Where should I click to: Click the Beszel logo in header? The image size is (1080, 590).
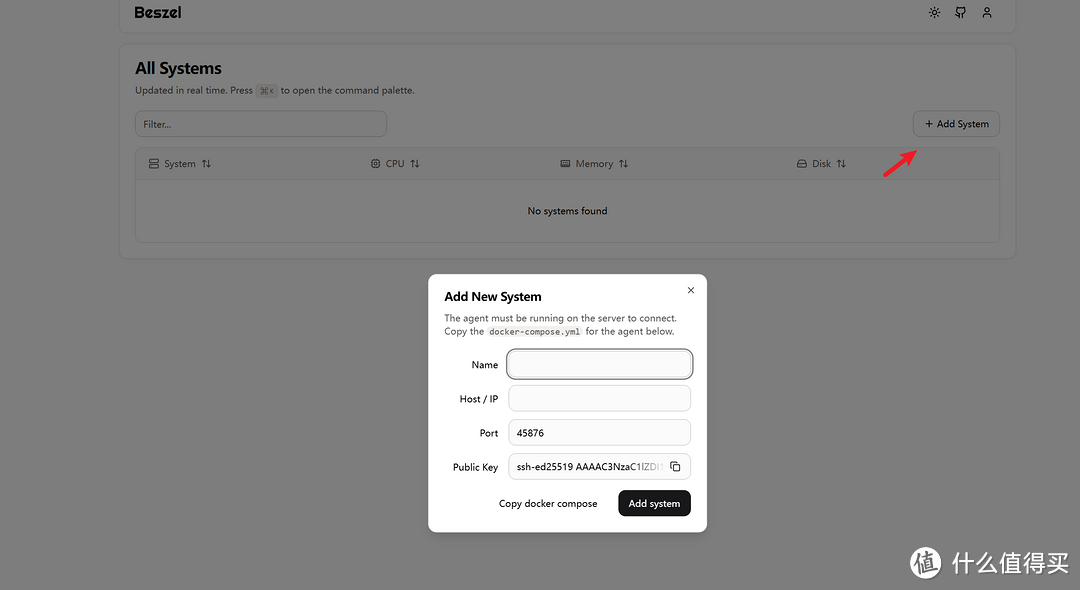(x=158, y=13)
